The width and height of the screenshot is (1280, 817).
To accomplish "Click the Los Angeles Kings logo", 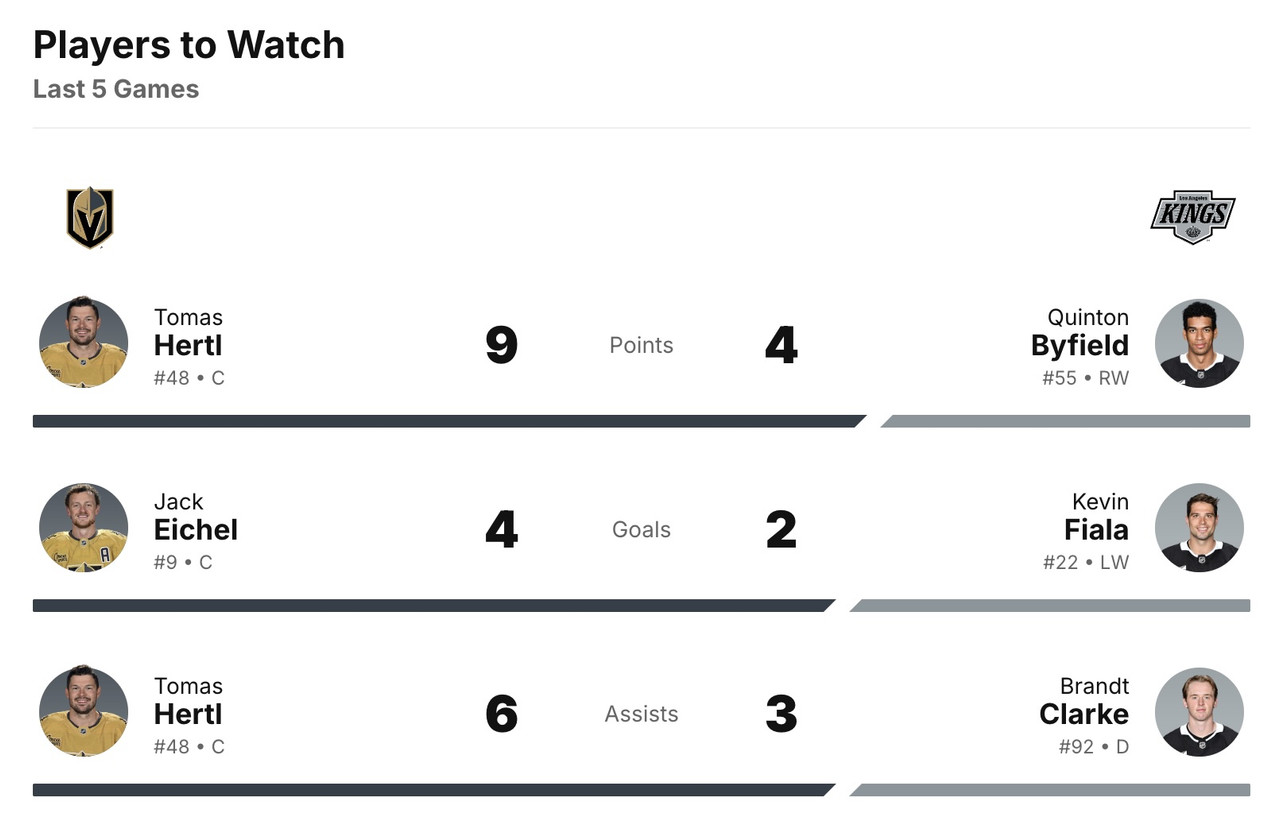I will pos(1192,217).
